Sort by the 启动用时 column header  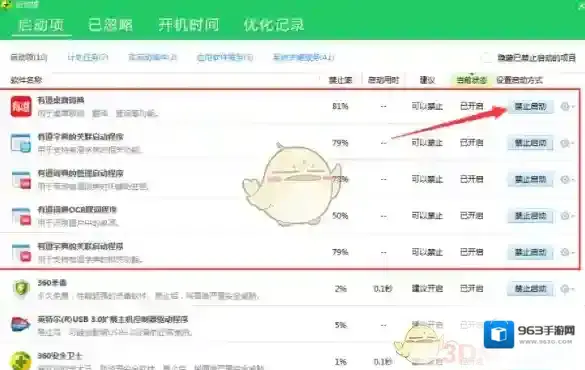[x=384, y=80]
